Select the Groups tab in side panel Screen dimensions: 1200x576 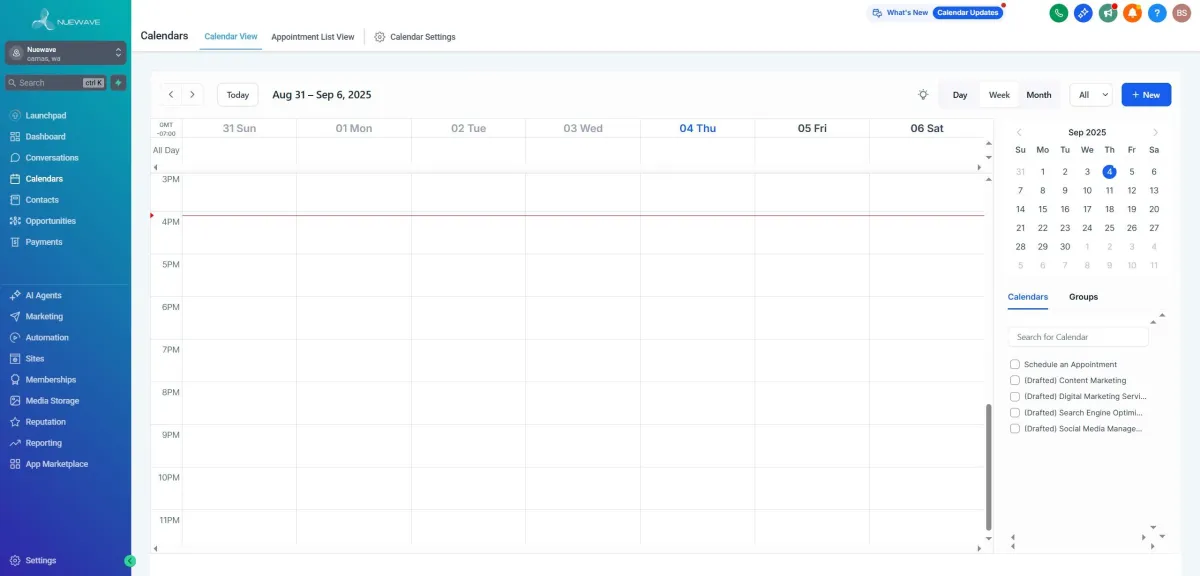click(1083, 297)
